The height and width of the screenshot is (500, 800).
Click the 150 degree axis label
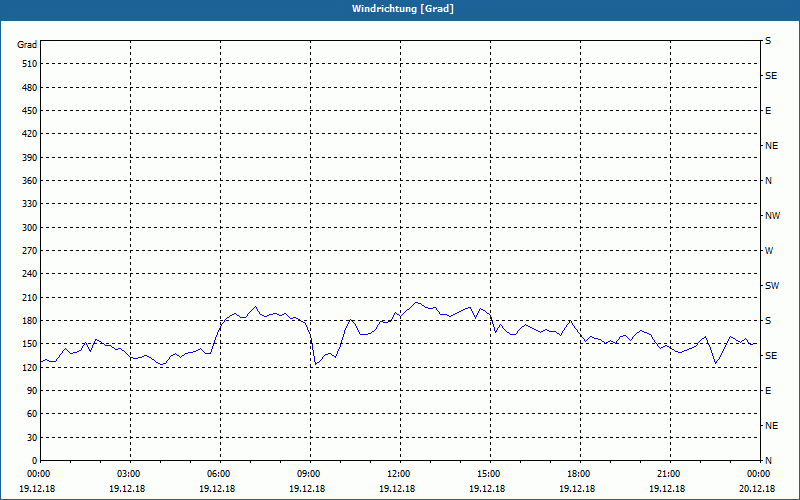point(30,344)
